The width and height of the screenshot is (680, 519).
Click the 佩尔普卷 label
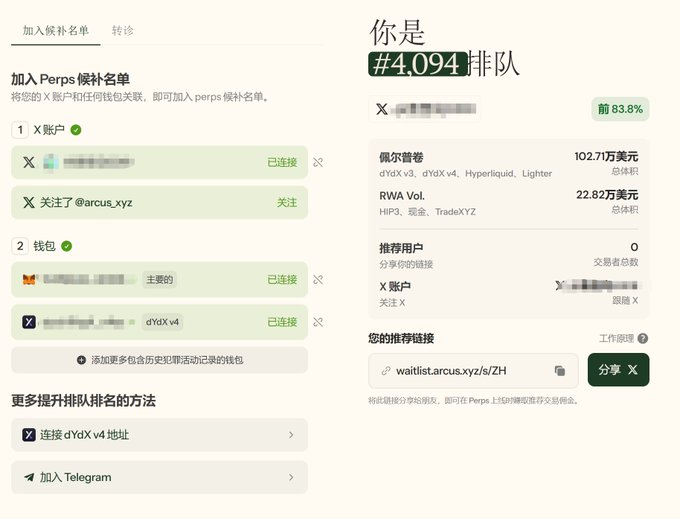401,157
